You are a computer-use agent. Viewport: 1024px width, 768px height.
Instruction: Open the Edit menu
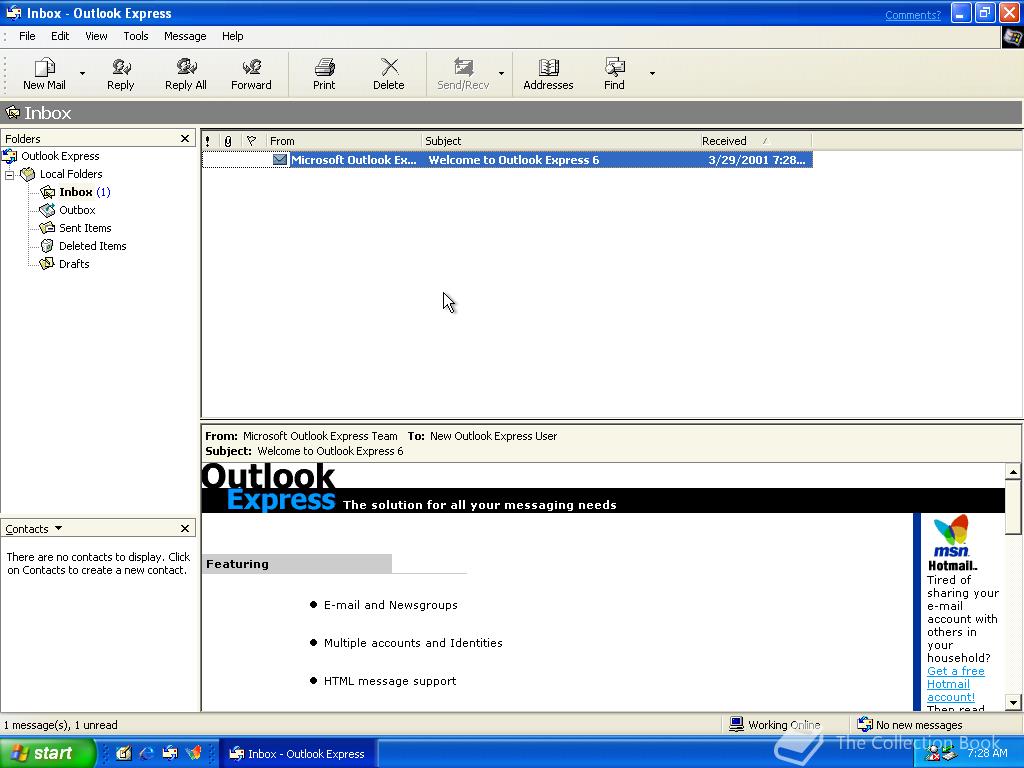point(60,36)
